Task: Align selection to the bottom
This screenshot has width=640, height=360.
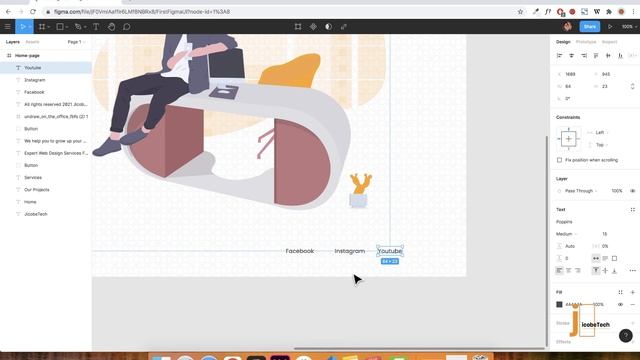Action: (x=620, y=55)
